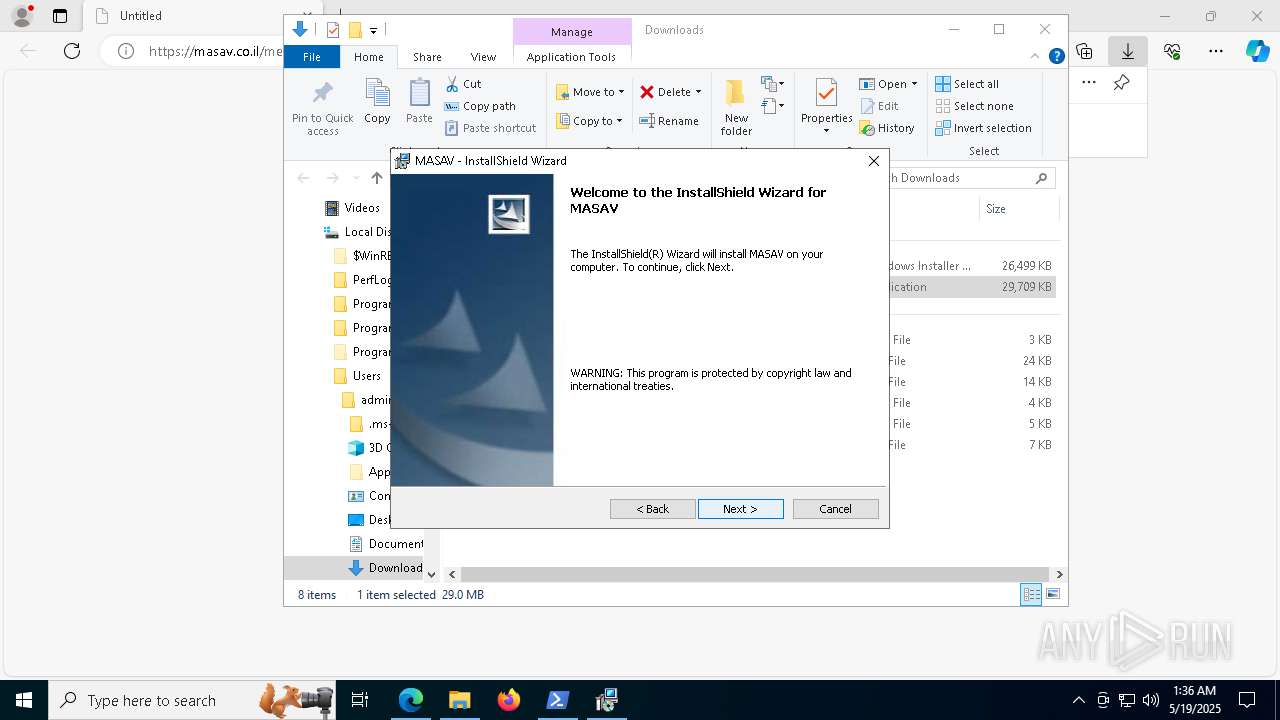Click the browser Refresh icon
This screenshot has height=720, width=1280.
click(x=72, y=51)
